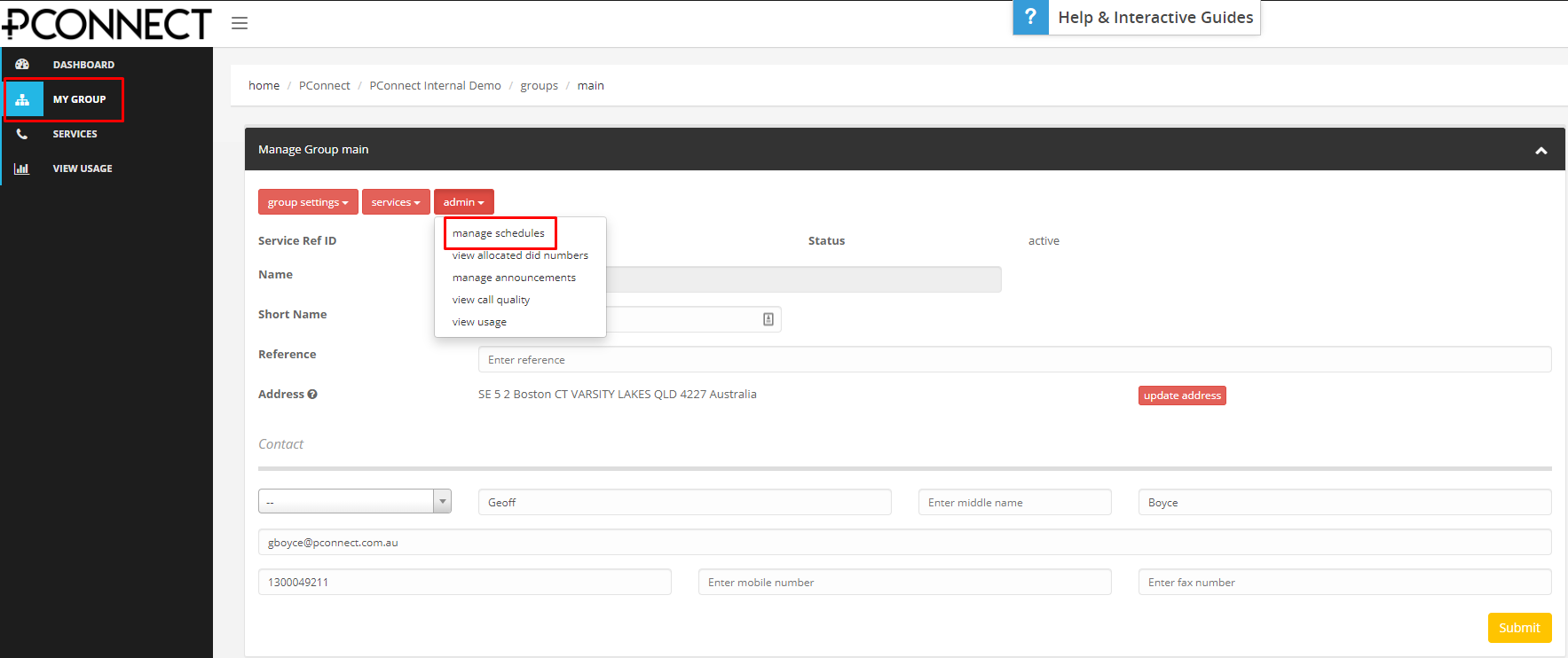The height and width of the screenshot is (658, 1568).
Task: Click the update address button
Action: pos(1182,396)
